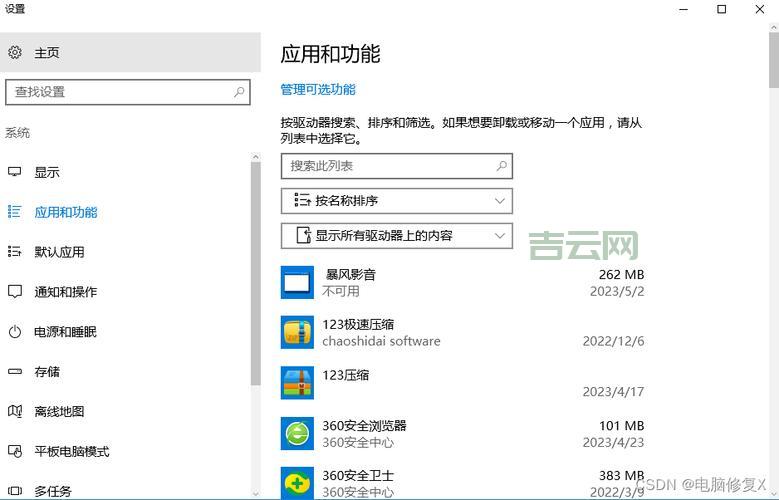Minimize the 设置 window

pos(684,9)
